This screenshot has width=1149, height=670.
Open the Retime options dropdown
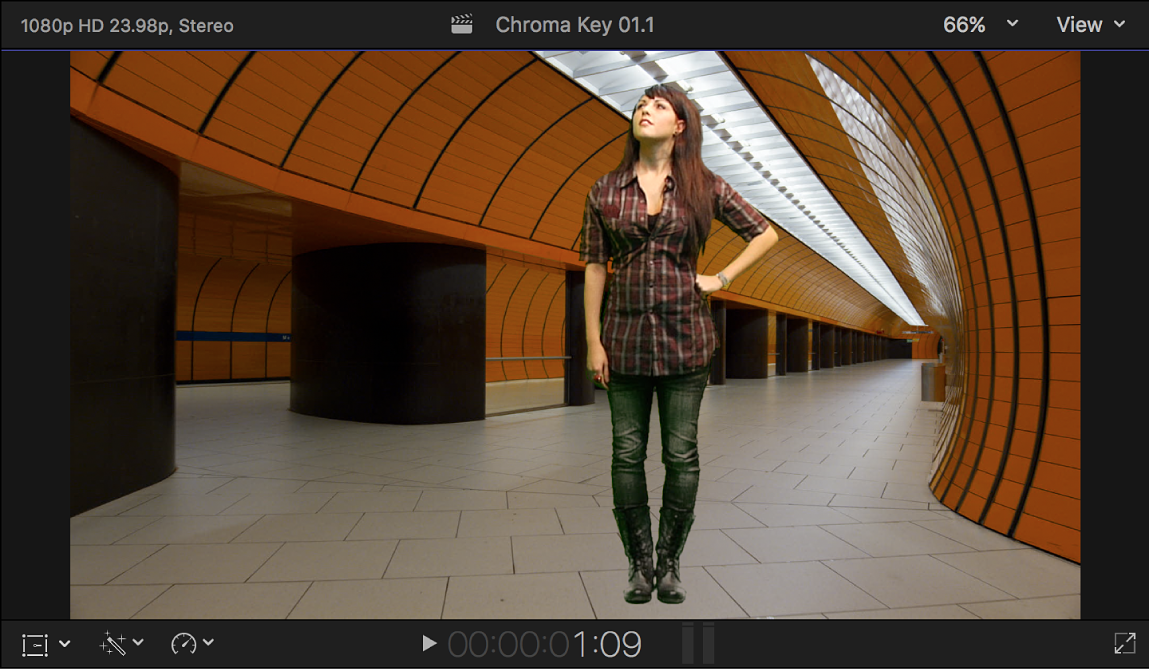pos(208,643)
